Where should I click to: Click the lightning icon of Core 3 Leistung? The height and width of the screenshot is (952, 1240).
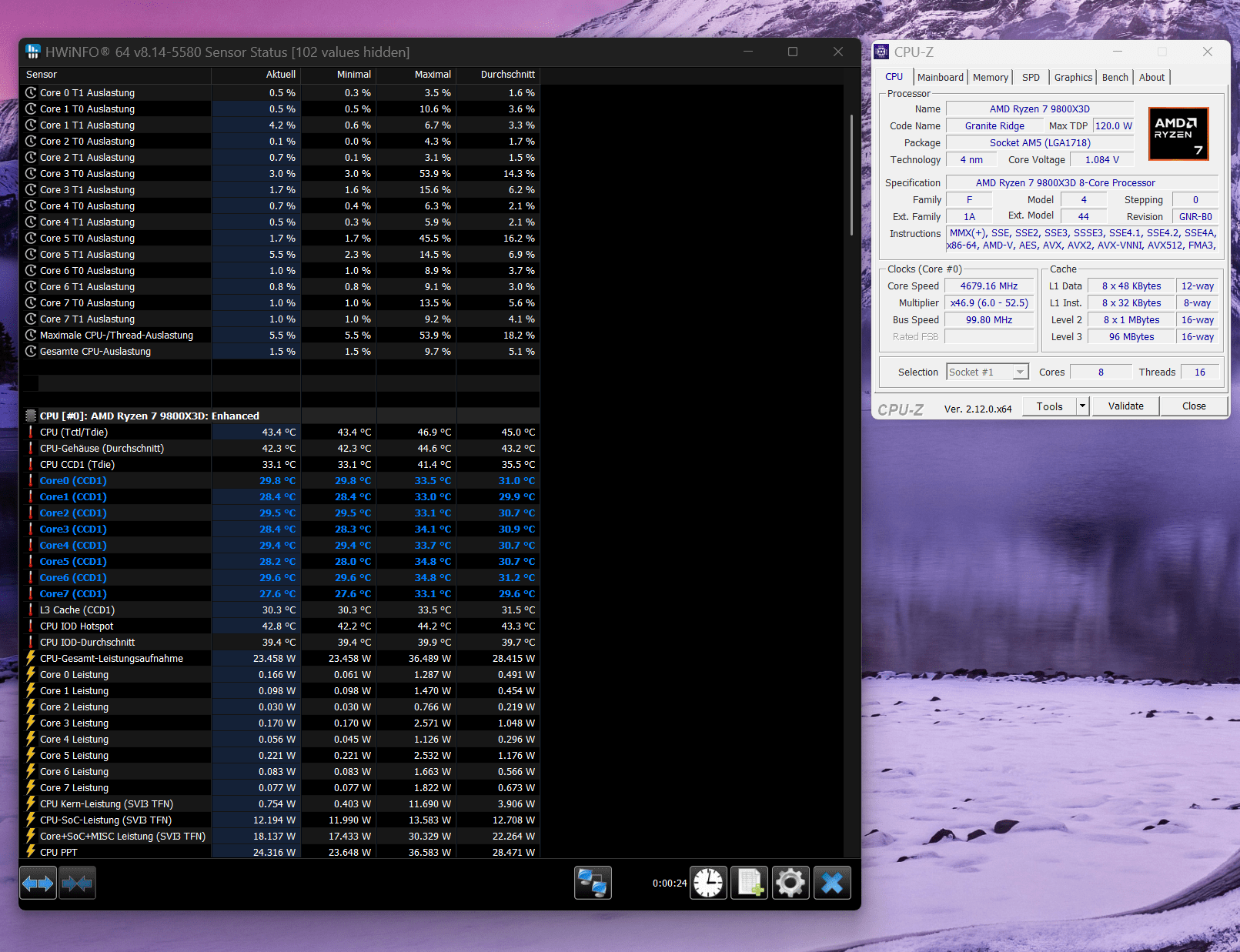click(x=31, y=723)
